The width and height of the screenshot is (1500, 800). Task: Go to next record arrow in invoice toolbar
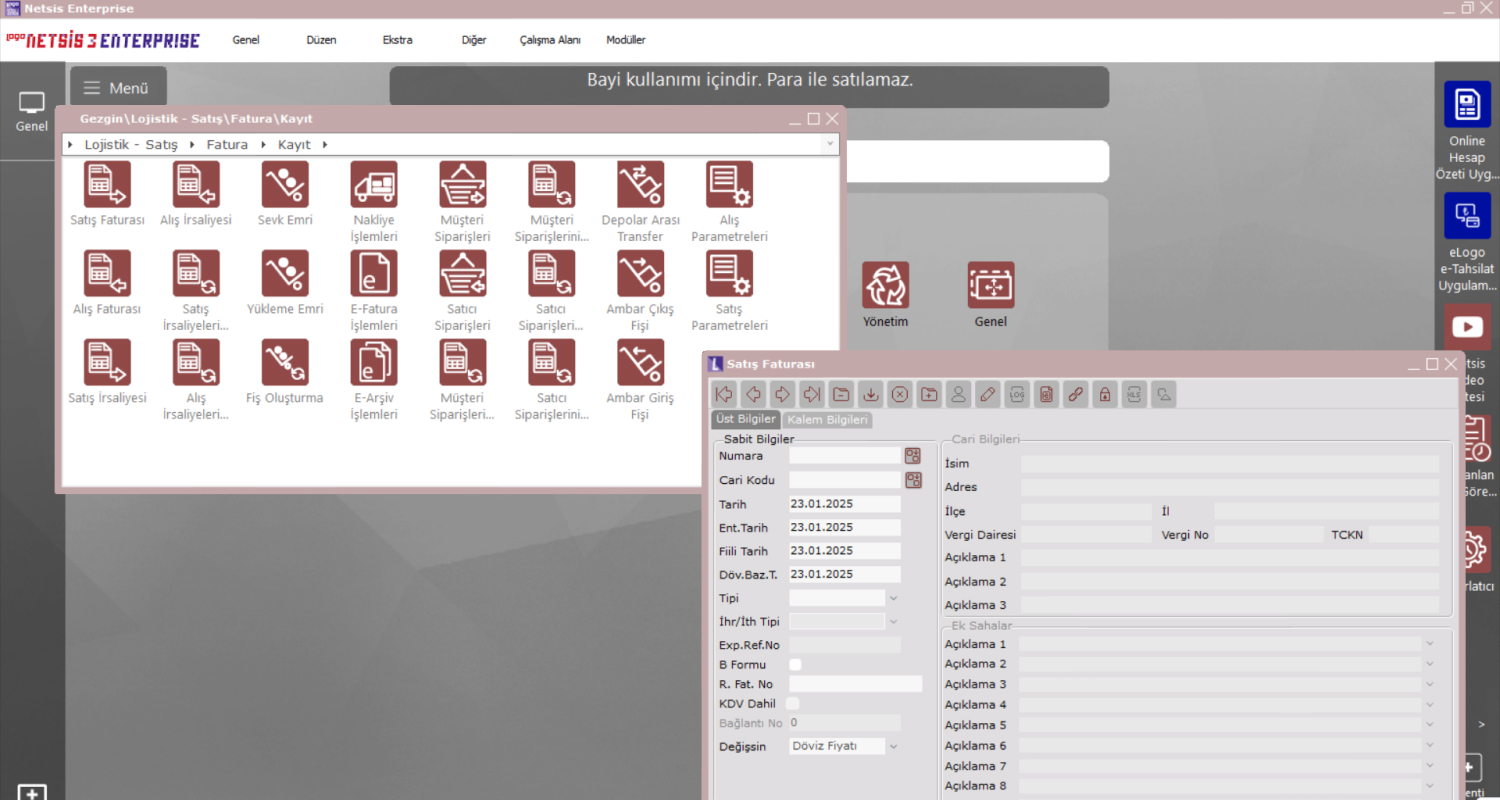[782, 394]
